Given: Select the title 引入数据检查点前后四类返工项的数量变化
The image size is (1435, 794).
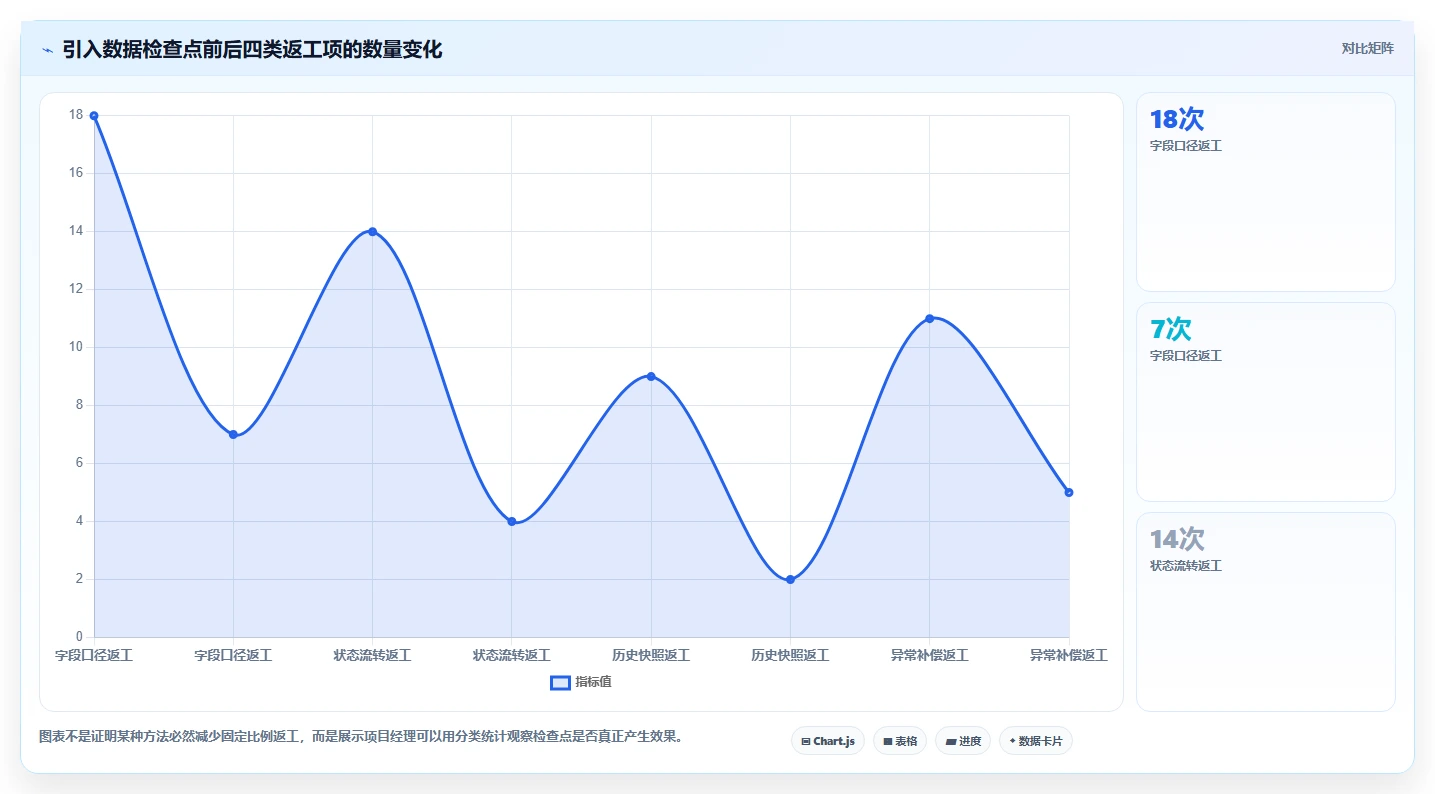Looking at the screenshot, I should coord(252,49).
